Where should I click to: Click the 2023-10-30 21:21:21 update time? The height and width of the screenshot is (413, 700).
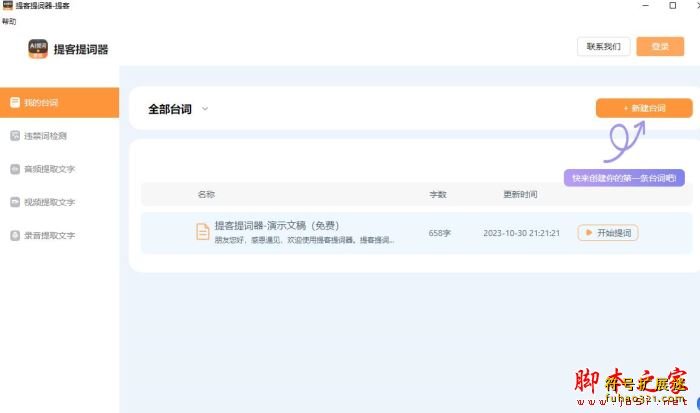[521, 233]
